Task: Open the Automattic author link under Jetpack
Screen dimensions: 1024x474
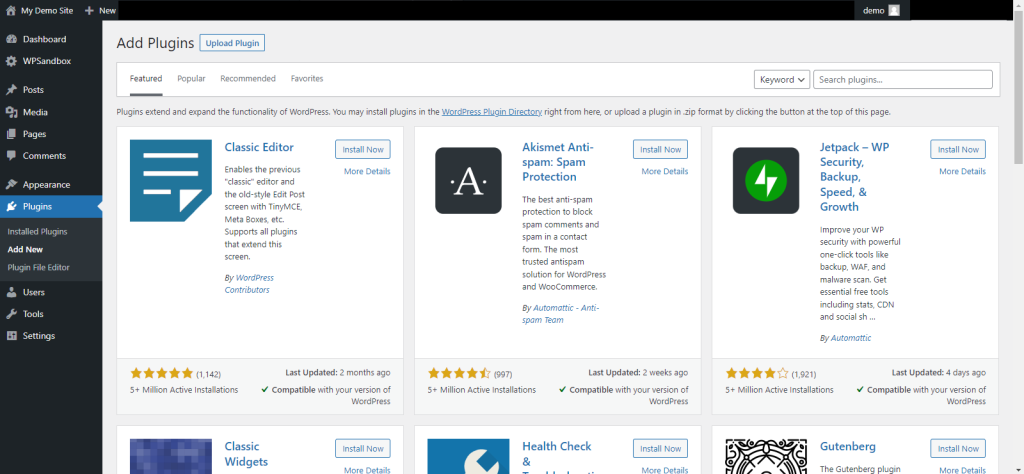Action: pos(851,338)
